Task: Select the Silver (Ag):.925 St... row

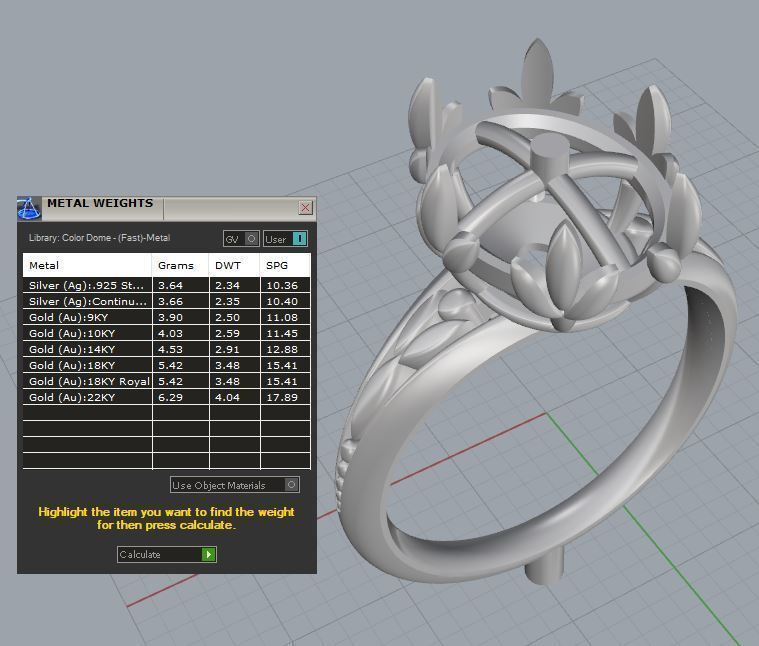Action: tap(167, 285)
